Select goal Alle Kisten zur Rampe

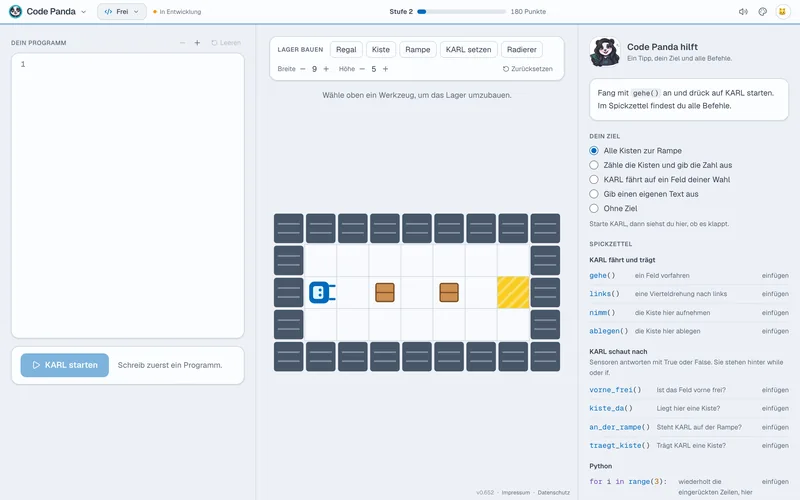tap(635, 151)
